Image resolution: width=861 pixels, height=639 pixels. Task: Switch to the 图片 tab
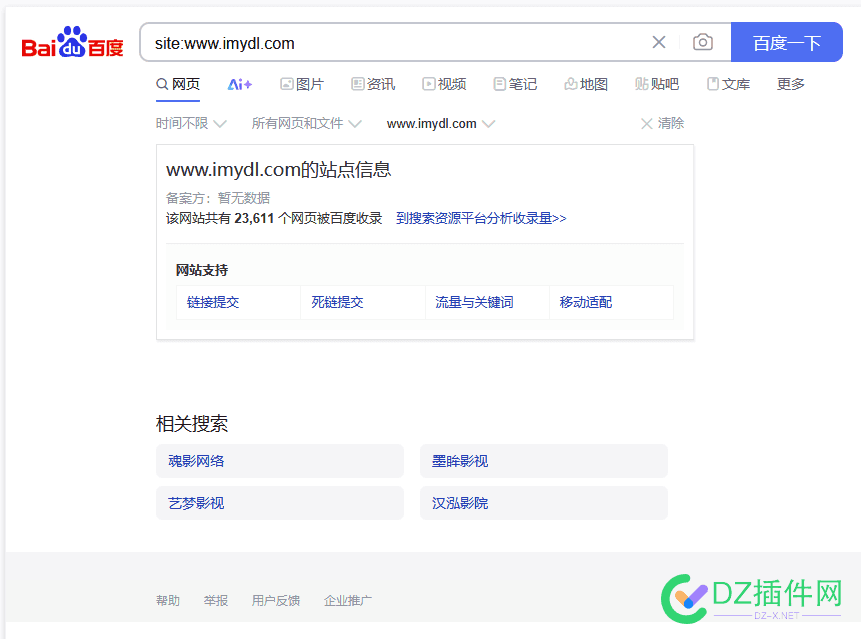coord(302,84)
